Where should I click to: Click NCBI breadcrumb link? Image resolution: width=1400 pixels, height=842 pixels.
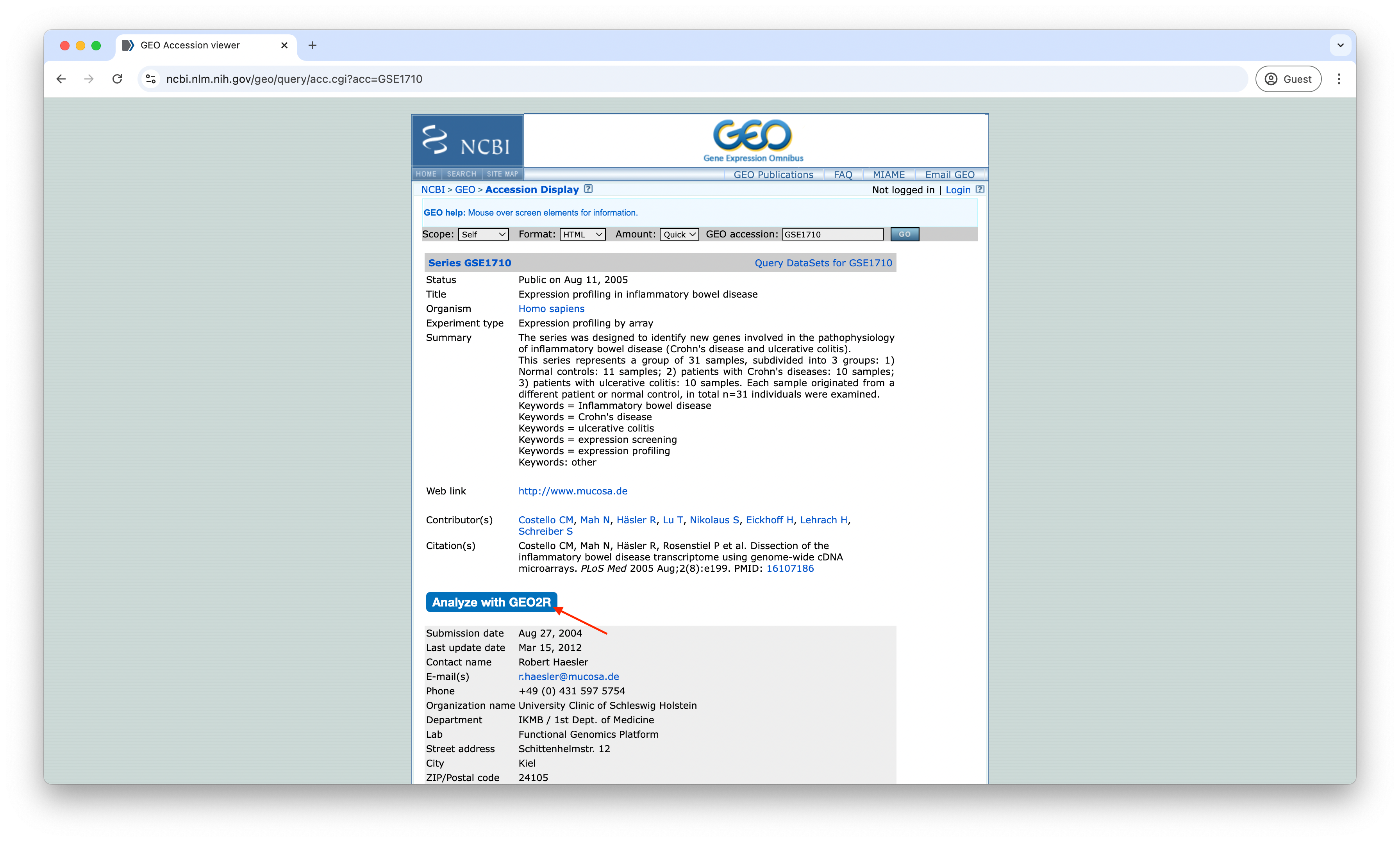click(x=433, y=189)
